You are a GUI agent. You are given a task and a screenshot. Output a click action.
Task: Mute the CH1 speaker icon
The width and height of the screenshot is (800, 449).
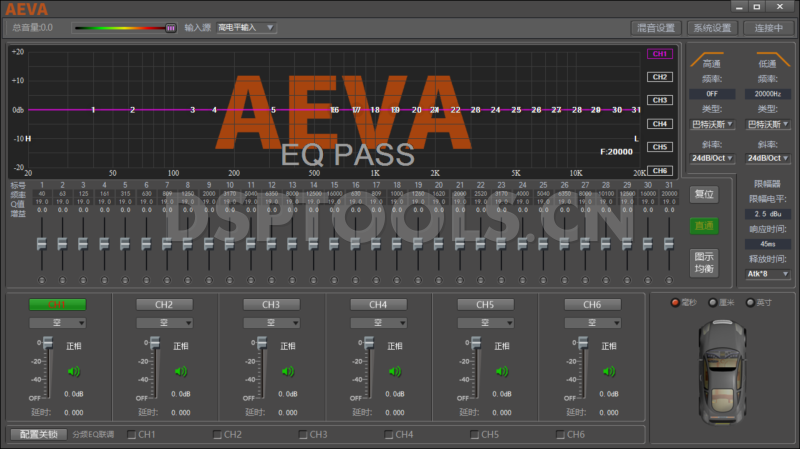tap(74, 371)
